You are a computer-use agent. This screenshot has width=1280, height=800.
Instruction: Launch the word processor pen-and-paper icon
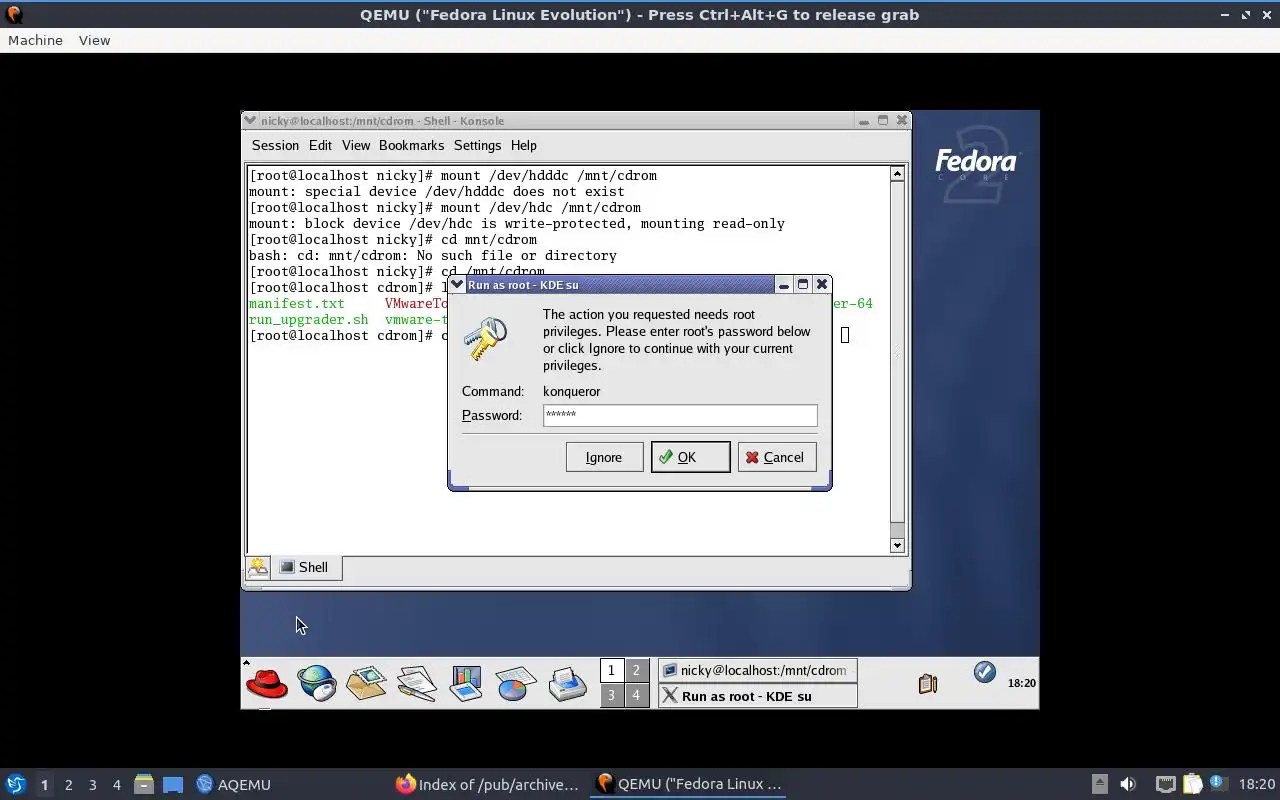416,684
